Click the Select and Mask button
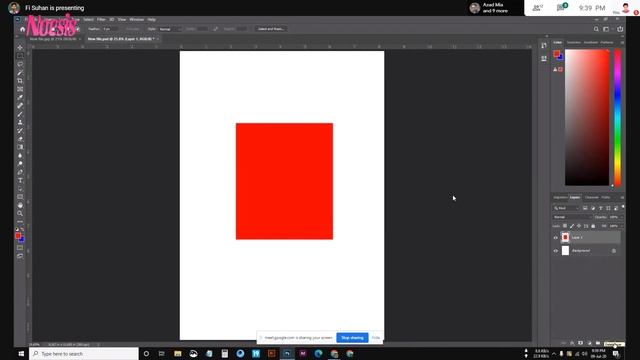This screenshot has height=360, width=640. pos(271,29)
